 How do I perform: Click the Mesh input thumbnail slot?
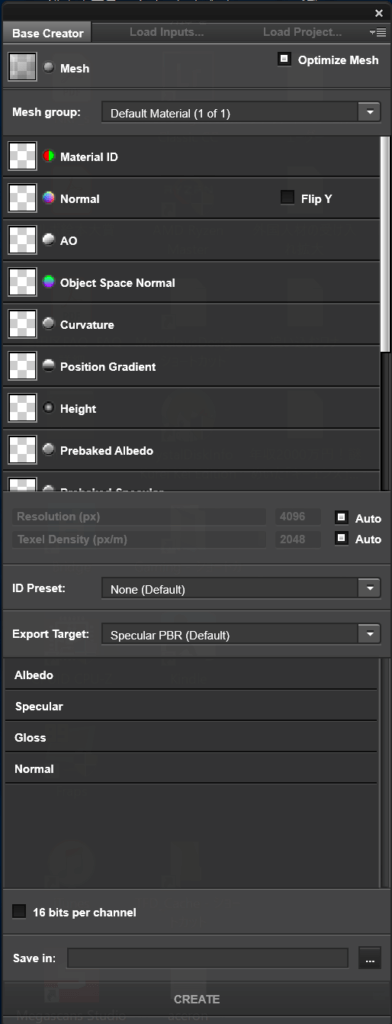coord(22,67)
